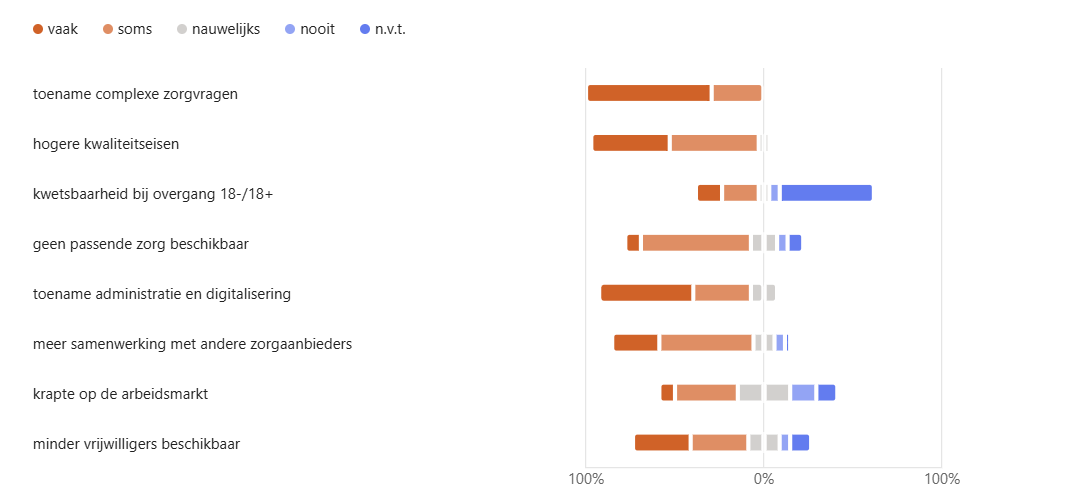This screenshot has width=1072, height=504.
Task: Click n.v.t. blue bar of kwetsbaarheid bij overgang
Action: (826, 193)
